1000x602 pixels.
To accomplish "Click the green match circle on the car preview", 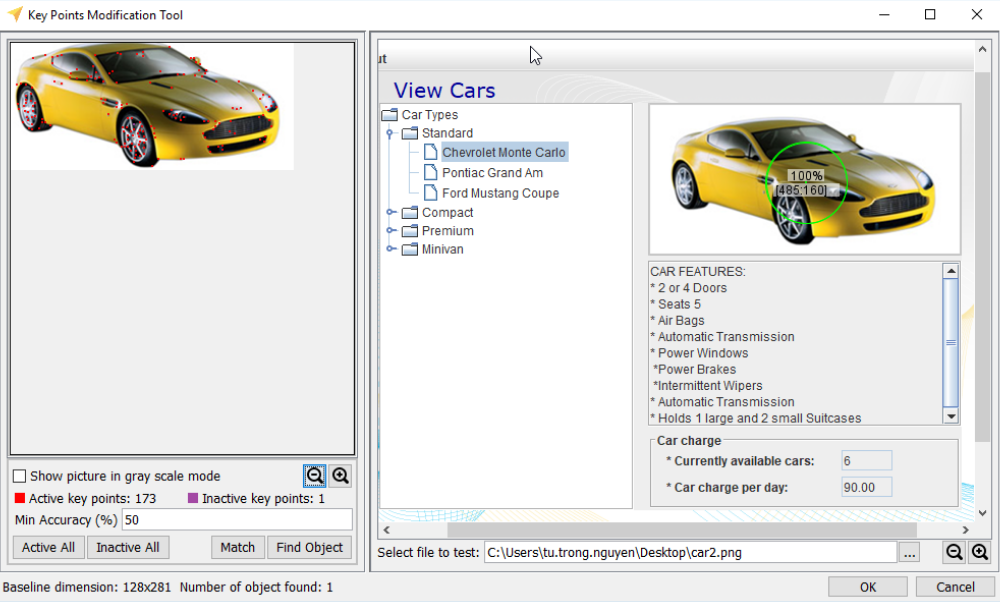I will 806,183.
